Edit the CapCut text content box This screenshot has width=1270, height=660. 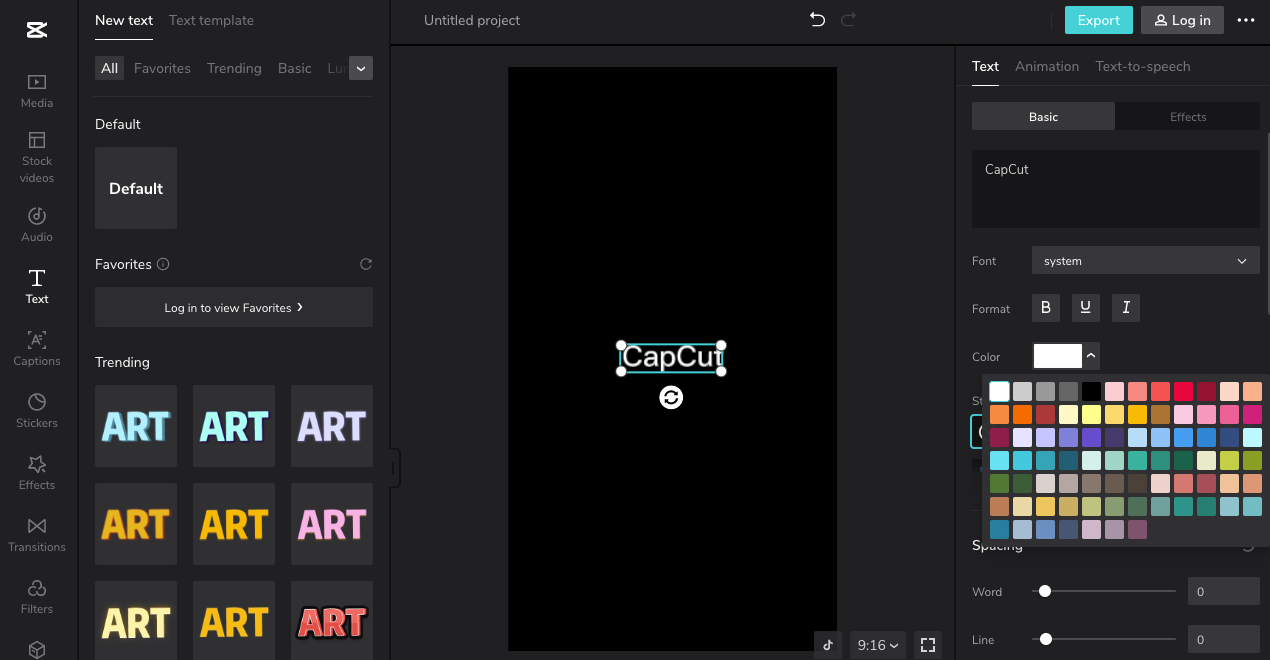click(1116, 189)
